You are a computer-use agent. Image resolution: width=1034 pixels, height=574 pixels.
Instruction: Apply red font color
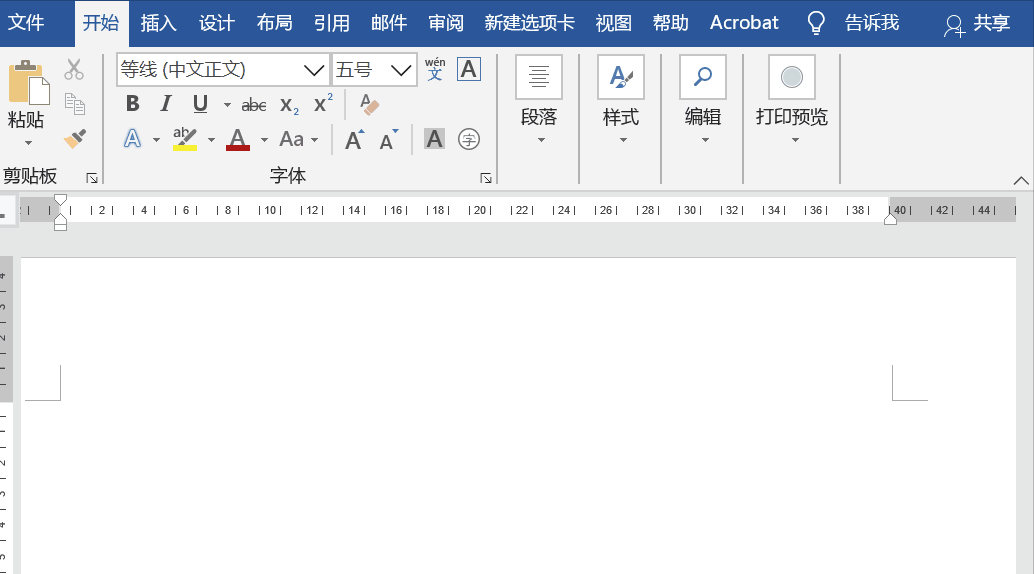237,139
